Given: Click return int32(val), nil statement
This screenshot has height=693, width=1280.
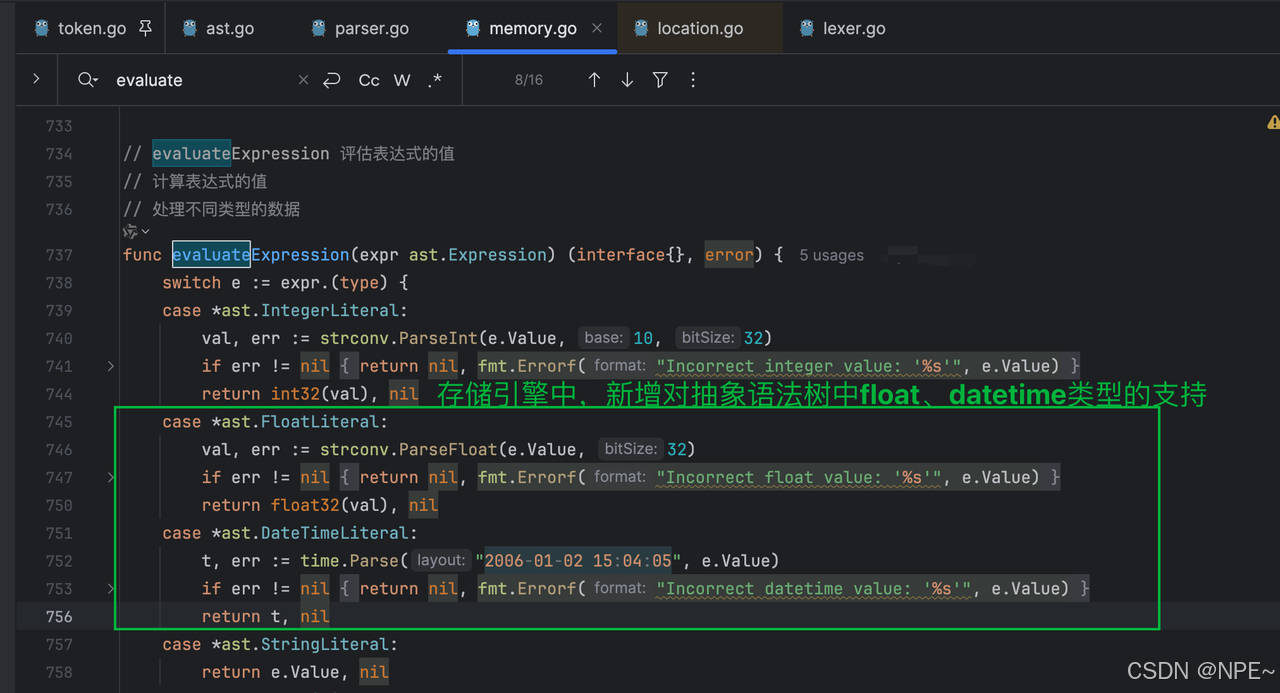Looking at the screenshot, I should (310, 394).
